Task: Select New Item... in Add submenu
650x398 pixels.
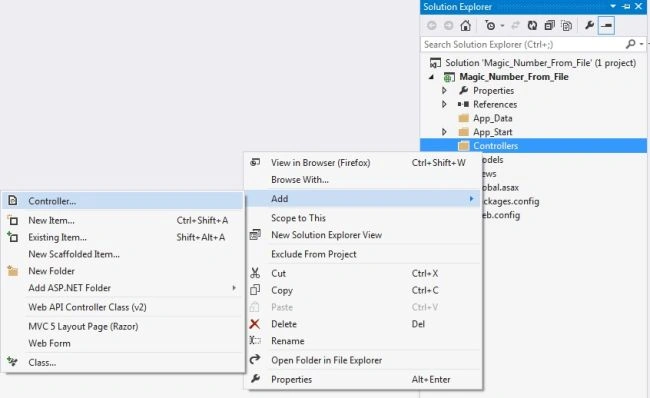Action: (x=123, y=220)
